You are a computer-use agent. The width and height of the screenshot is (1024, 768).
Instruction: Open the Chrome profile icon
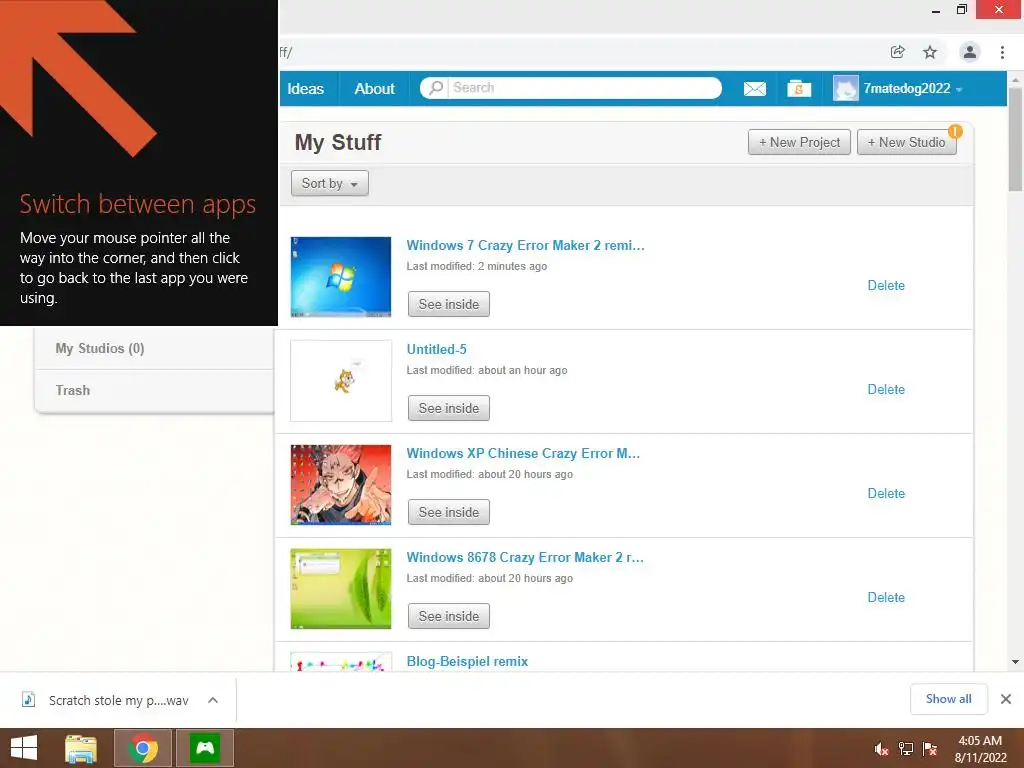(970, 52)
